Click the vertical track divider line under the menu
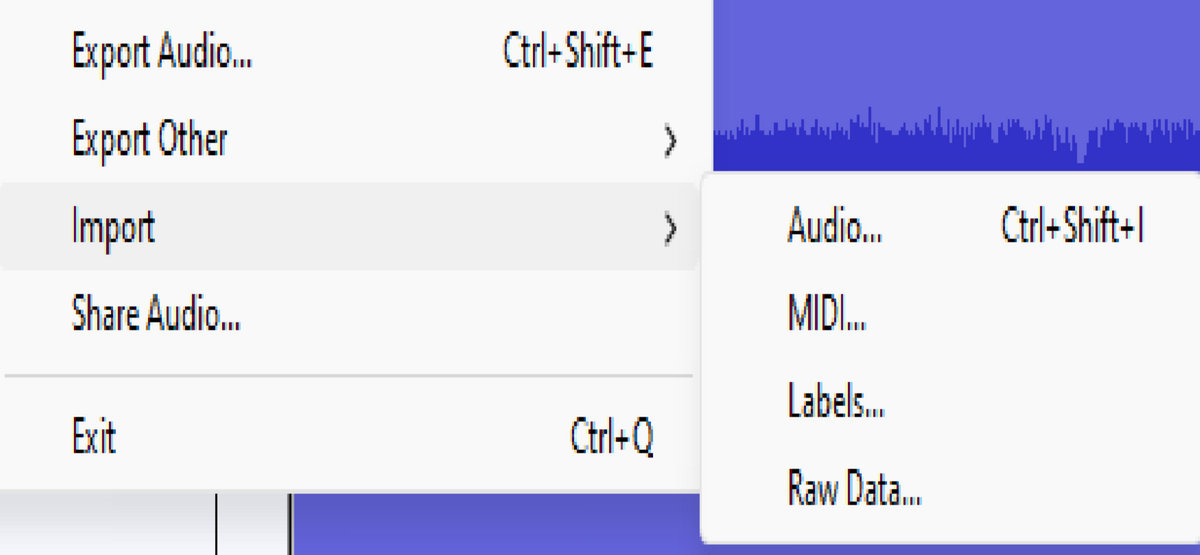Image resolution: width=1200 pixels, height=555 pixels. point(217,523)
